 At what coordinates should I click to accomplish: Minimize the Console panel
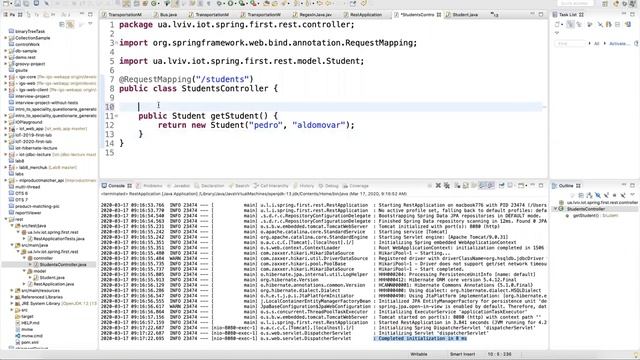(532, 185)
